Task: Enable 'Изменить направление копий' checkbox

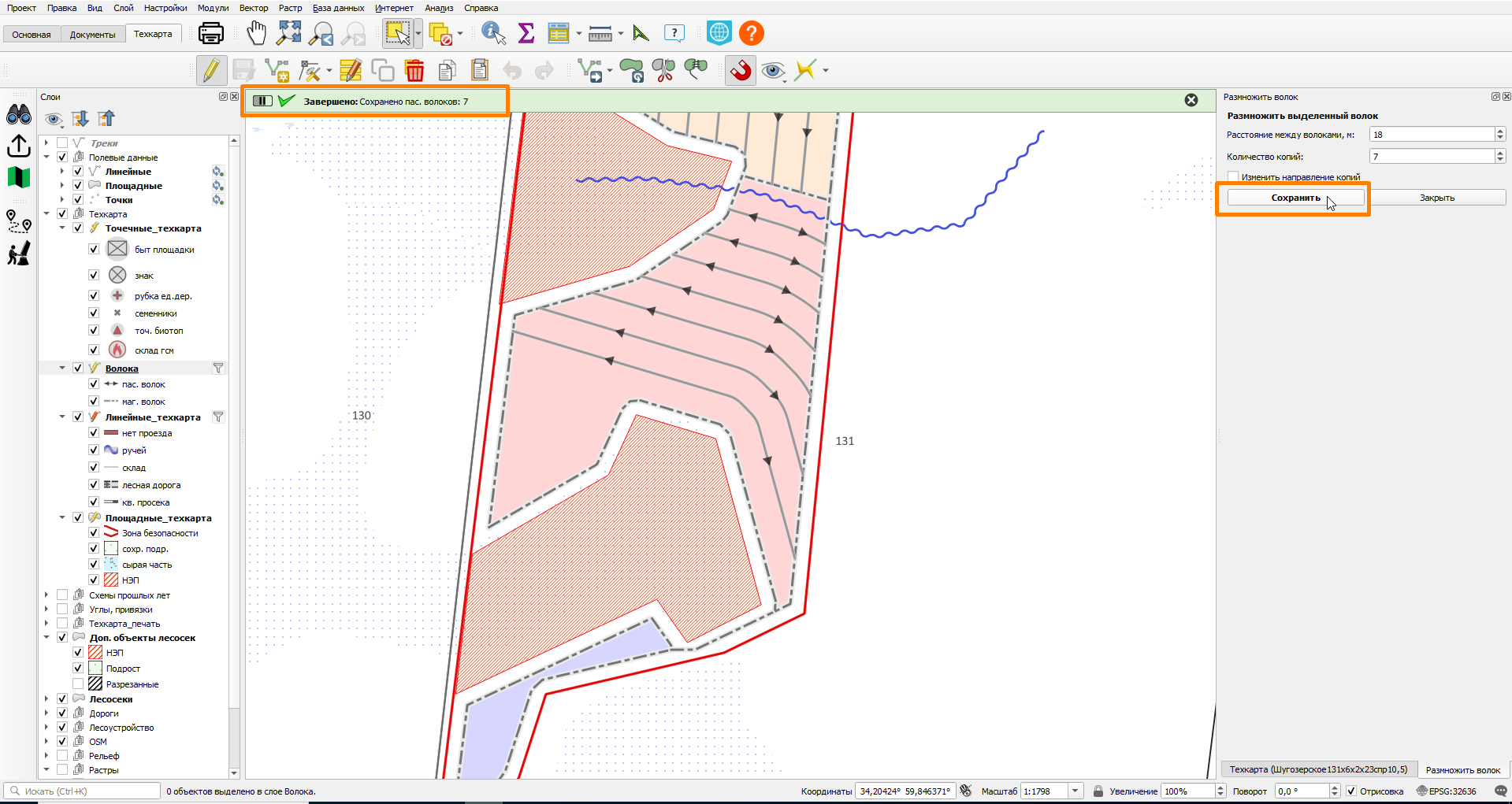Action: tap(1233, 177)
